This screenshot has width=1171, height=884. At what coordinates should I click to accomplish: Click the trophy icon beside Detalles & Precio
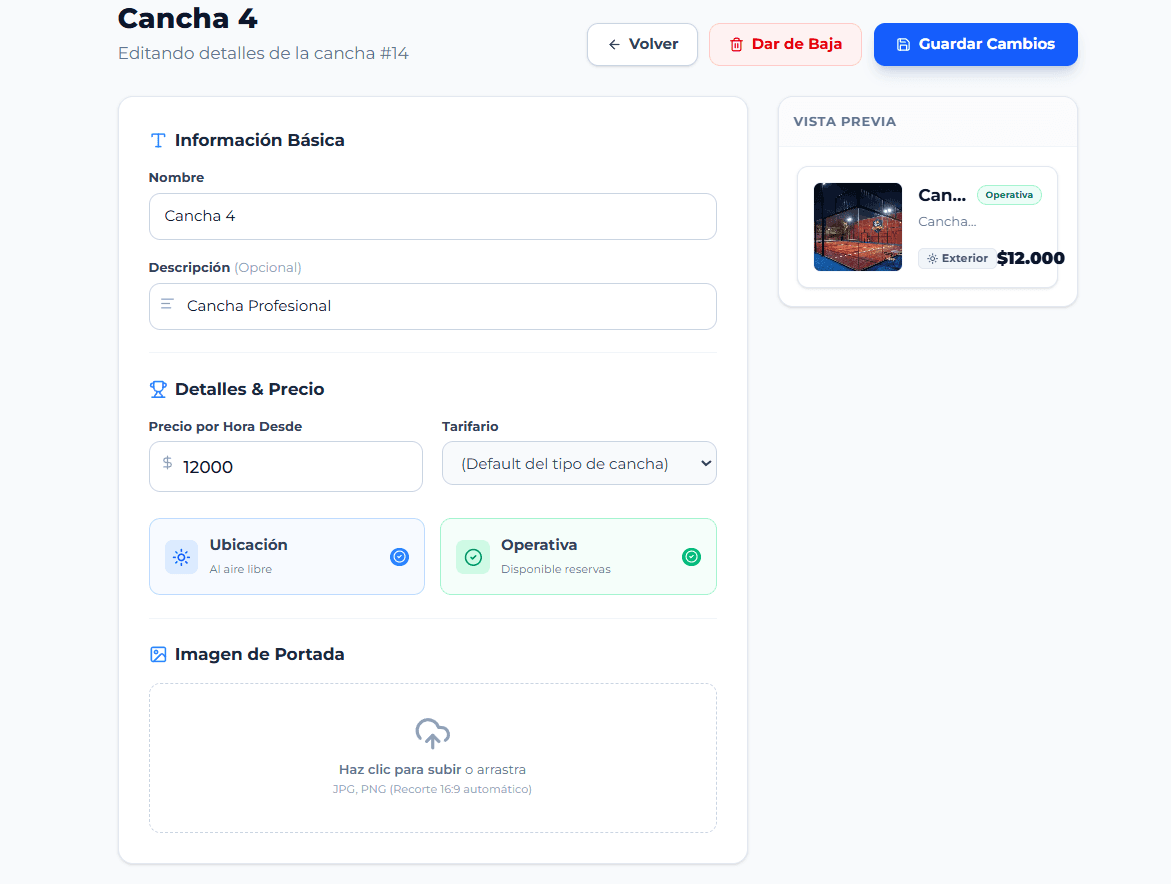pyautogui.click(x=158, y=388)
